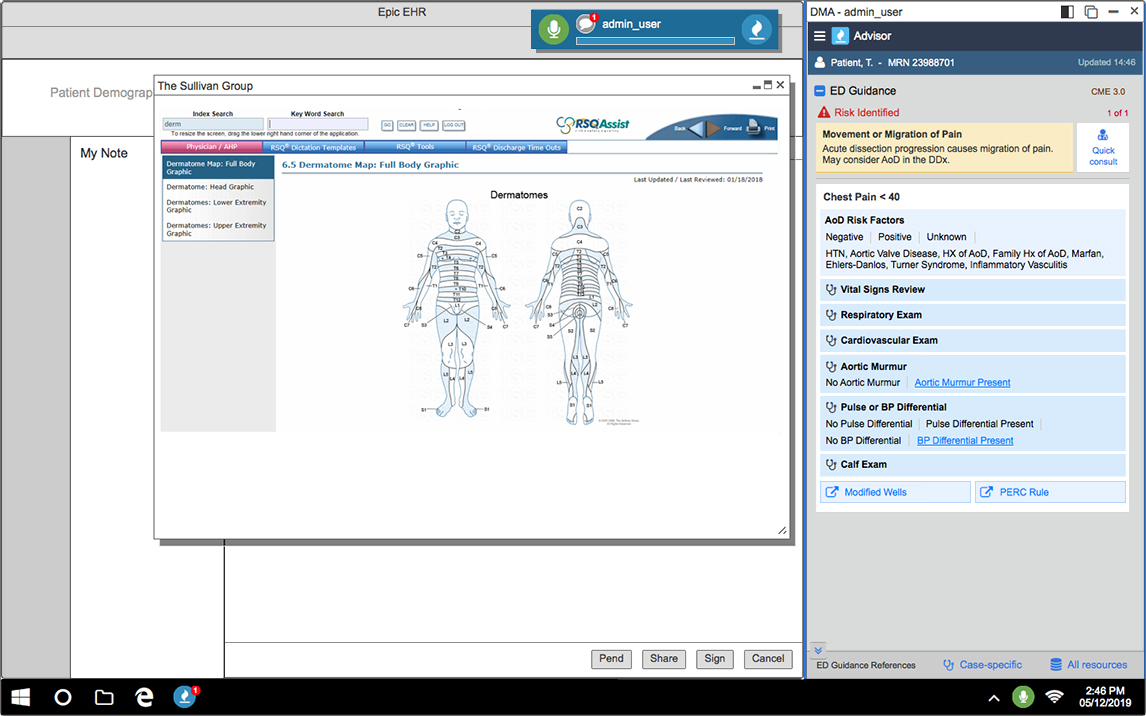This screenshot has width=1146, height=716.
Task: Click the Pend button in Epic note
Action: [611, 659]
